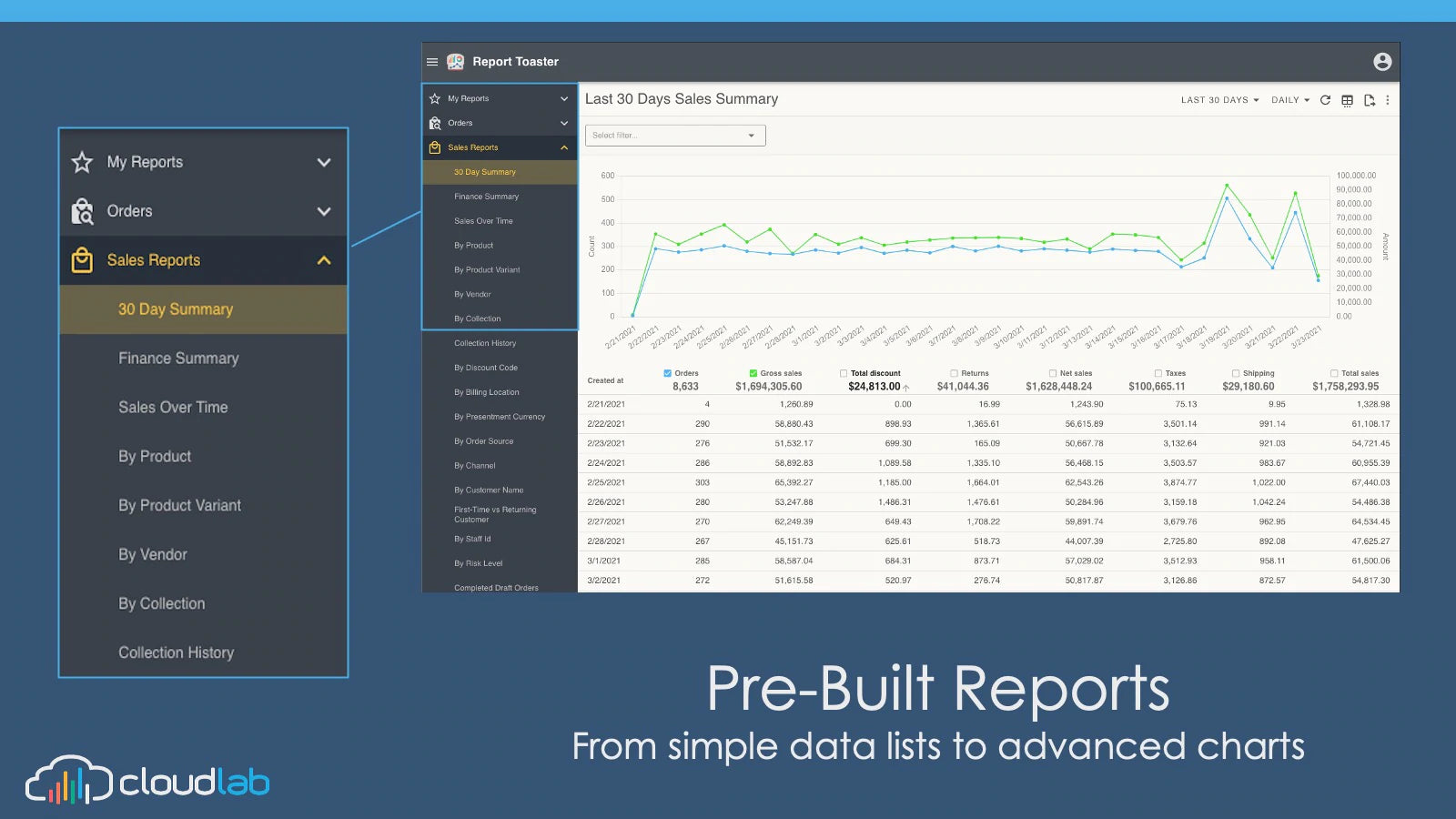Click the Total sales sum $1,758,293.95

pyautogui.click(x=1345, y=387)
